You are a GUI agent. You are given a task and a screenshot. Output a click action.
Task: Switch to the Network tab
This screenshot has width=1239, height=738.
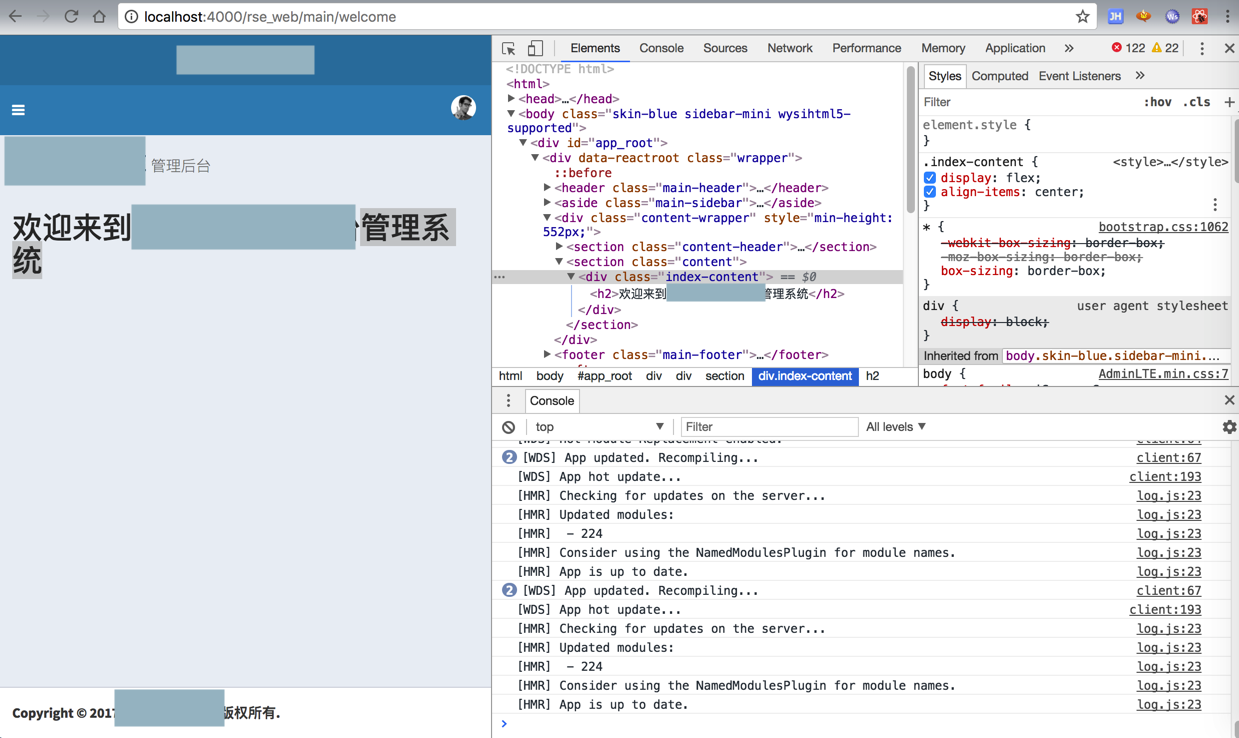[790, 48]
